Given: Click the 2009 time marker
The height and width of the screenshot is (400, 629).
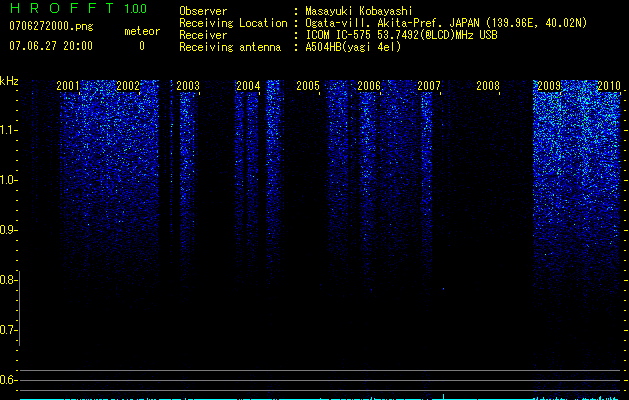Looking at the screenshot, I should [549, 86].
